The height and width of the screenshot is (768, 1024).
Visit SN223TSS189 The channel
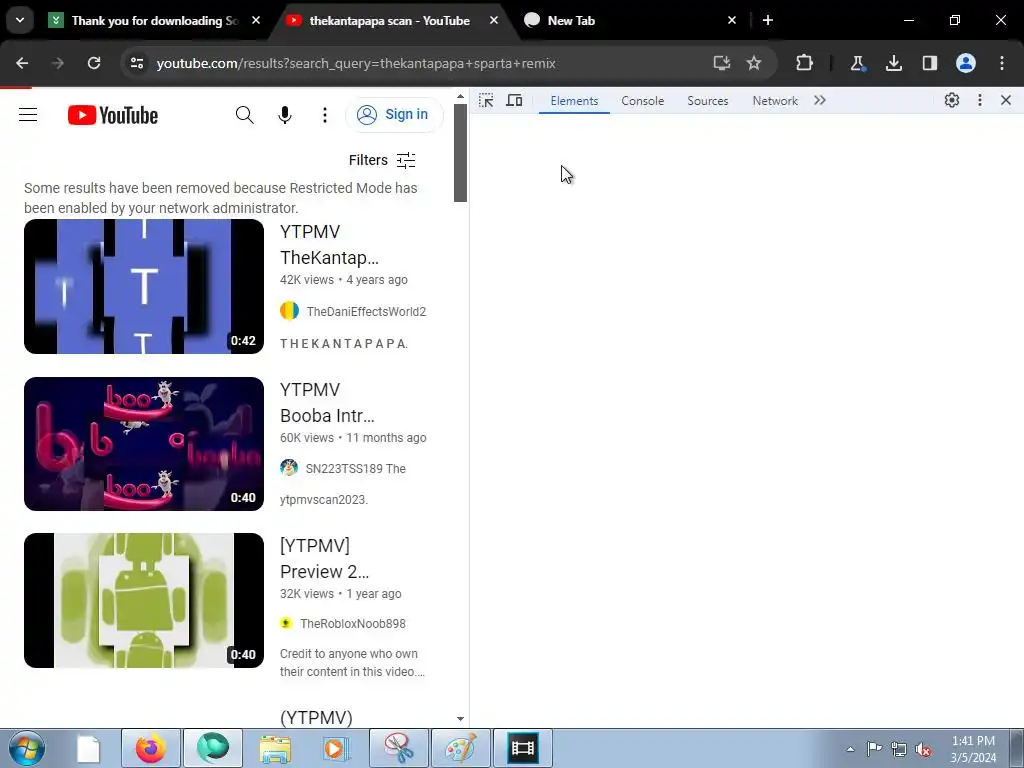[x=355, y=469]
